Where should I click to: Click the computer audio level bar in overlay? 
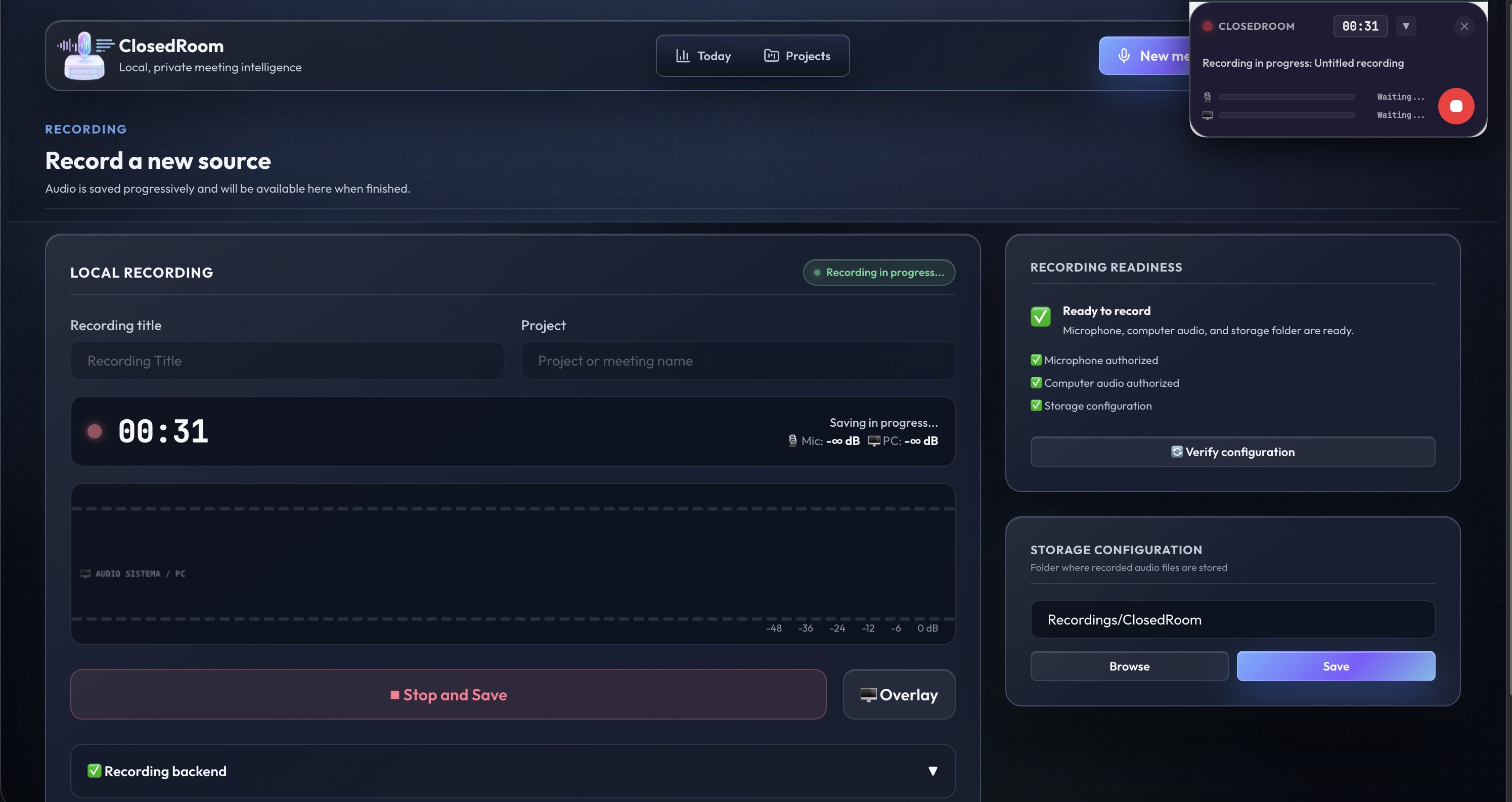coord(1286,115)
